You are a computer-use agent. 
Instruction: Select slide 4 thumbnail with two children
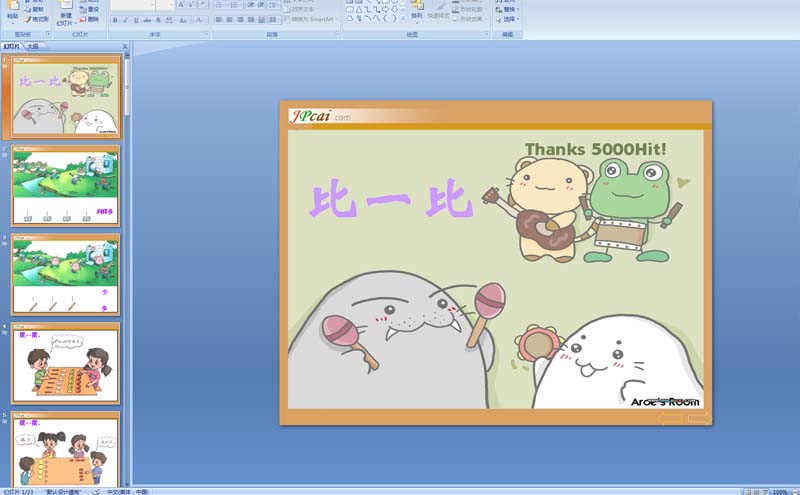(65, 363)
